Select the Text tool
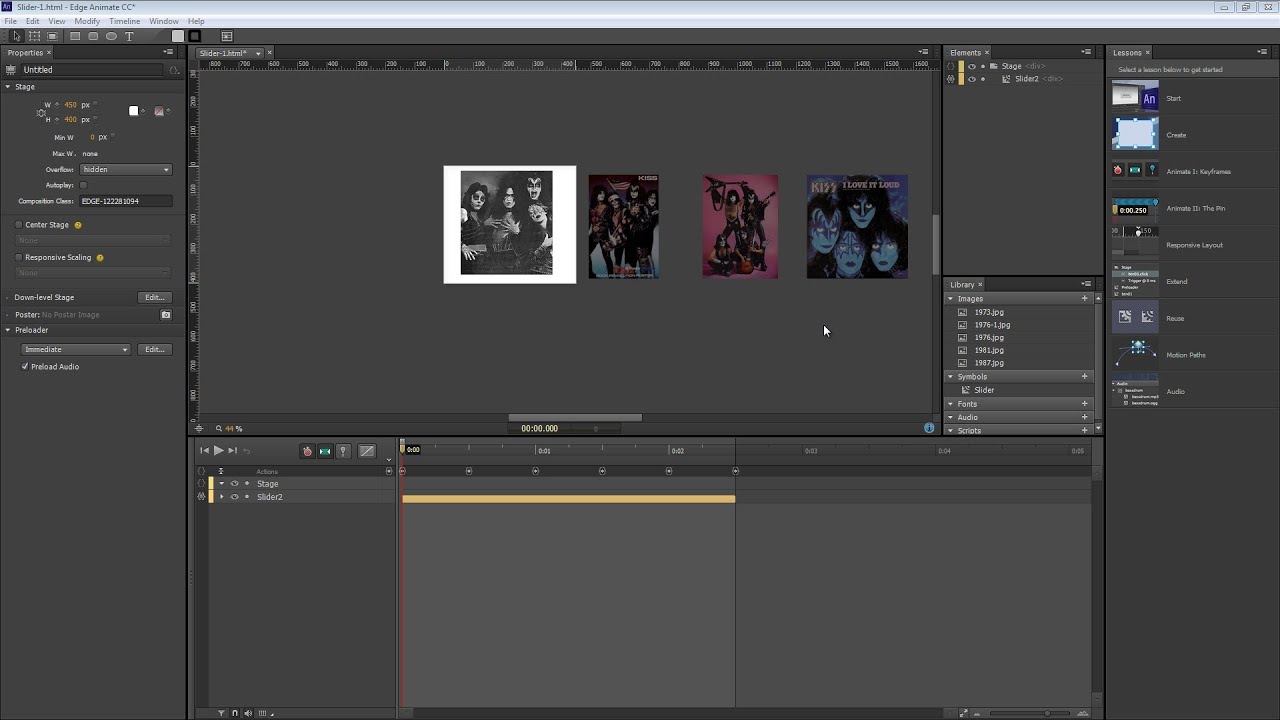 pyautogui.click(x=129, y=36)
